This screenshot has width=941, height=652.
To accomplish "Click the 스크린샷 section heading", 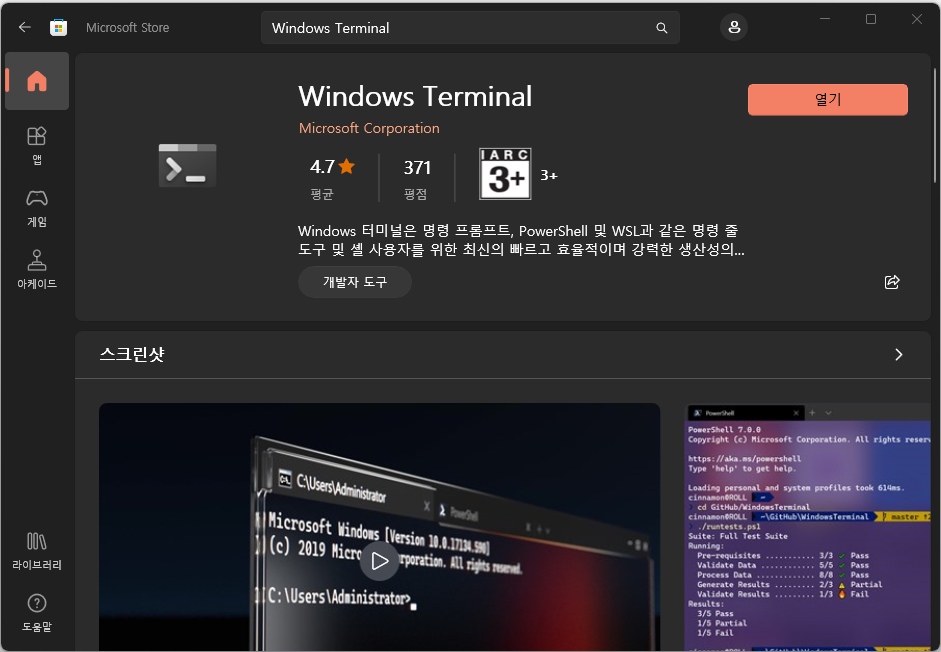I will click(132, 355).
